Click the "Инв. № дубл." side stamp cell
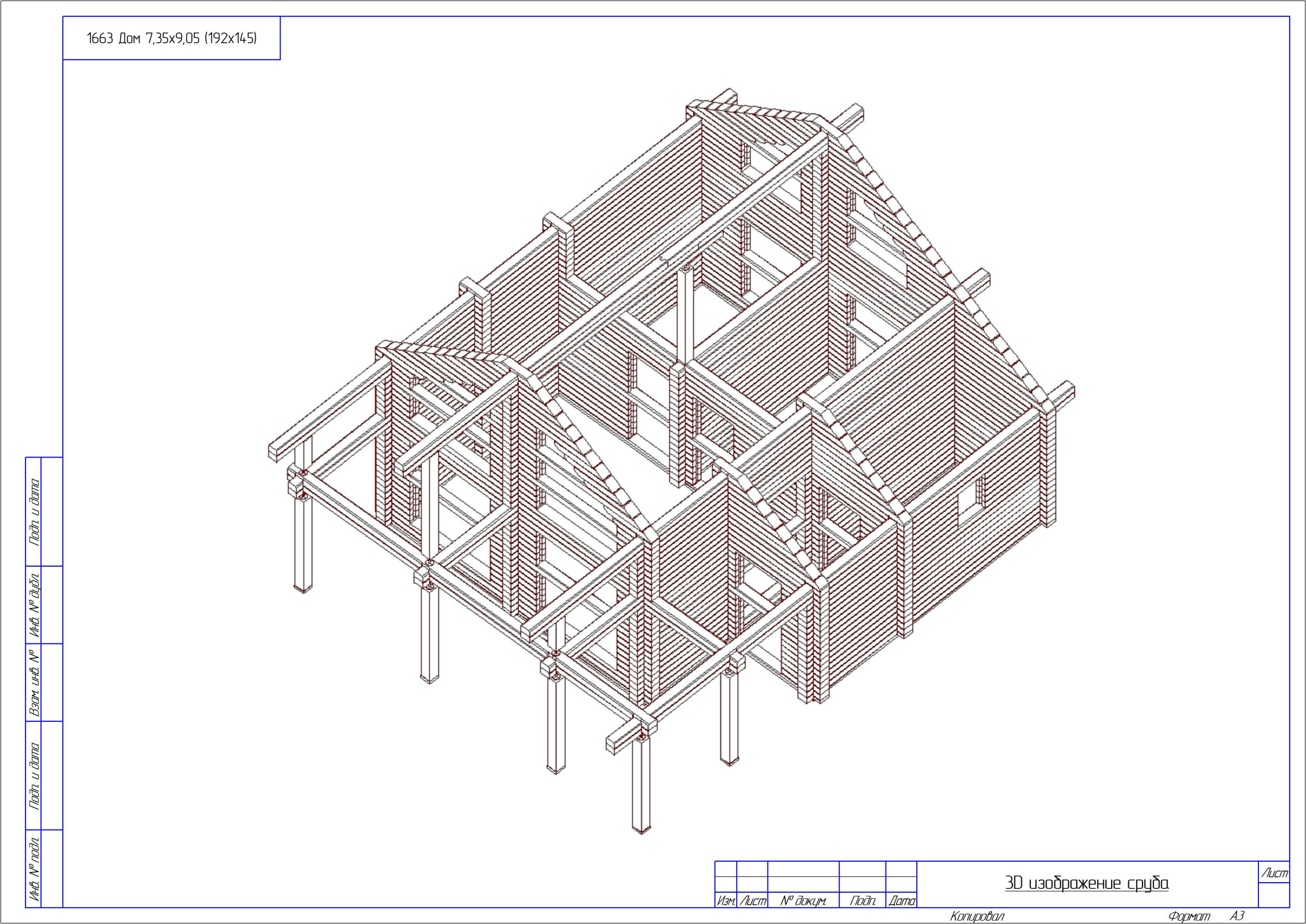Viewport: 1306px width, 924px height. 33,604
